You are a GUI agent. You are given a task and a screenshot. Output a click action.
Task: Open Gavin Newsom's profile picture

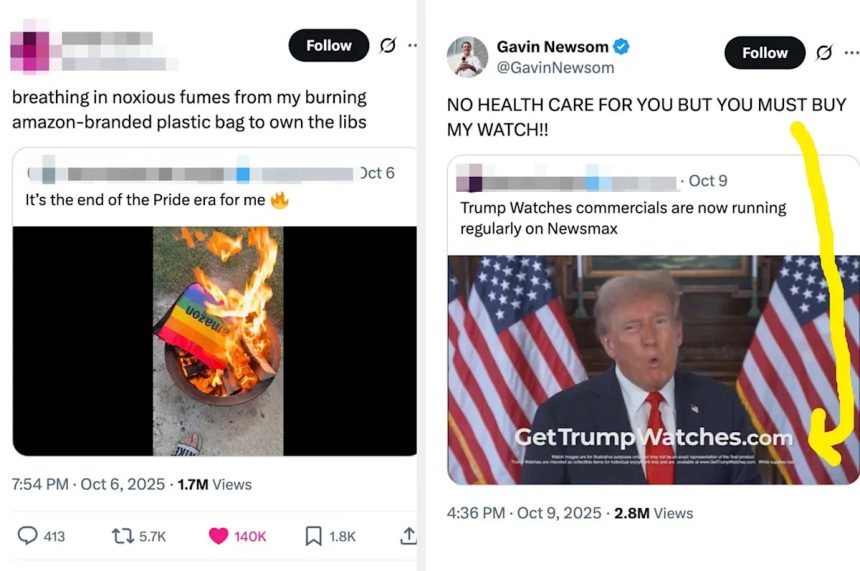point(467,57)
